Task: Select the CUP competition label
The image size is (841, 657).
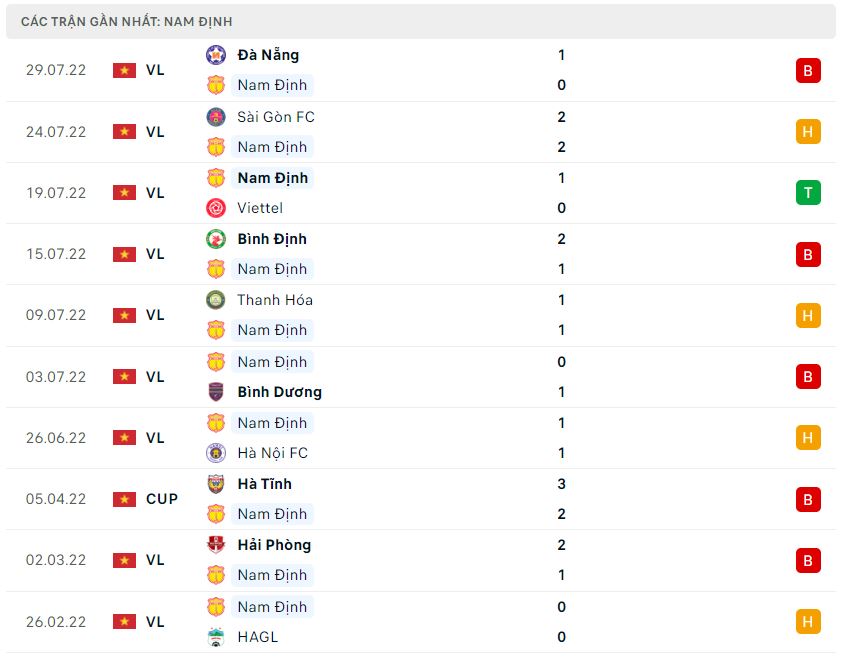Action: 162,499
